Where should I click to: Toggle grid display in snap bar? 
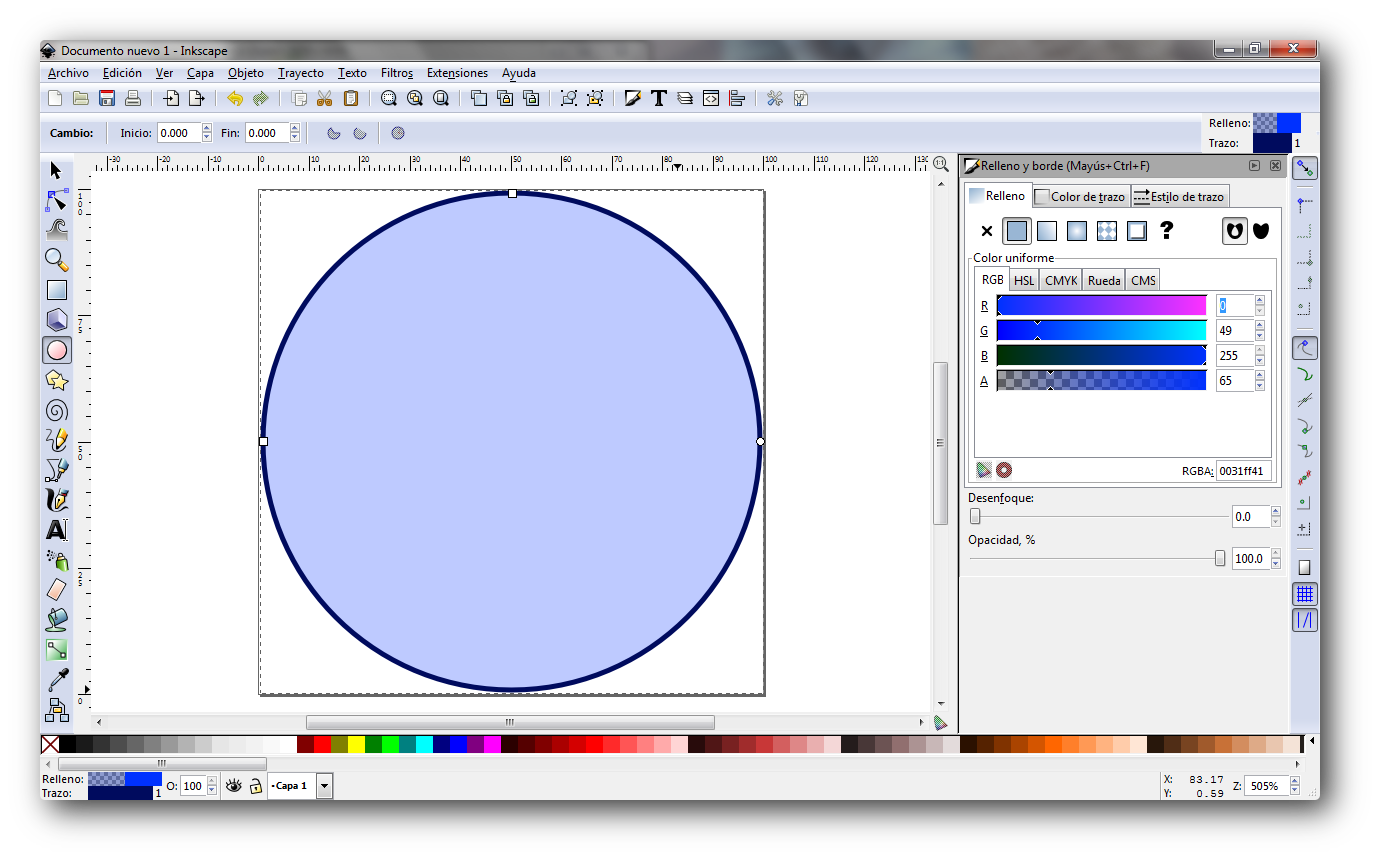click(x=1304, y=594)
